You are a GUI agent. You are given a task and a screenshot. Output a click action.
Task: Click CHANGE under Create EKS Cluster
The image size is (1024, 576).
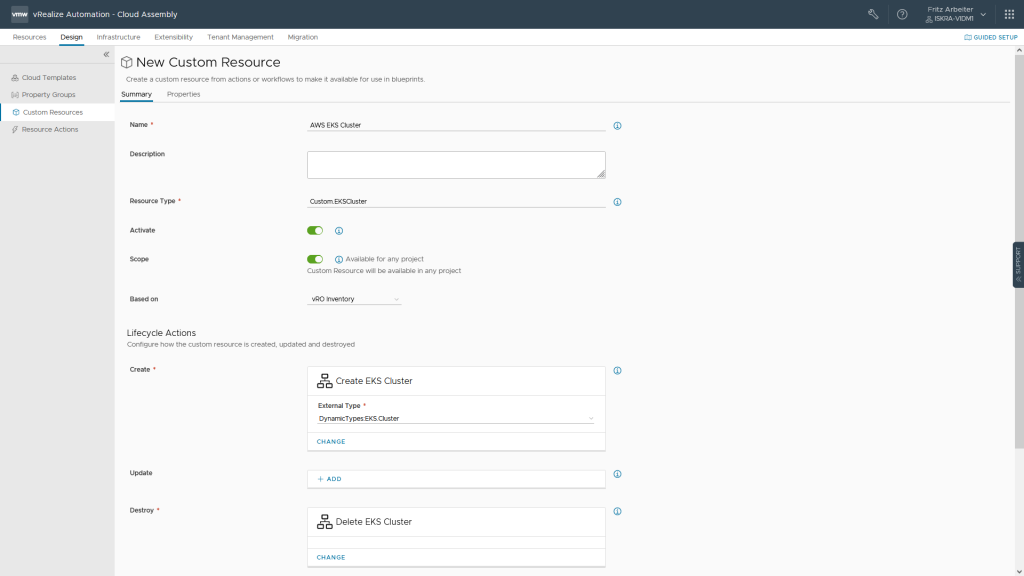[331, 441]
